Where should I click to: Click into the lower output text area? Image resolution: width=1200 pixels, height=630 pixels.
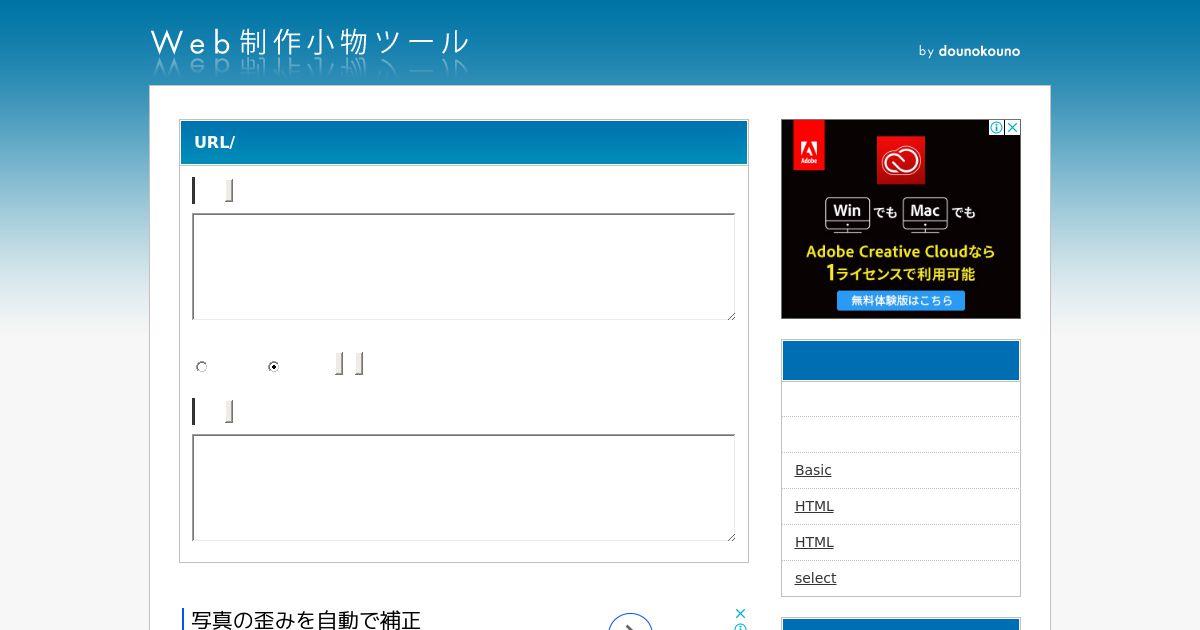[x=464, y=488]
